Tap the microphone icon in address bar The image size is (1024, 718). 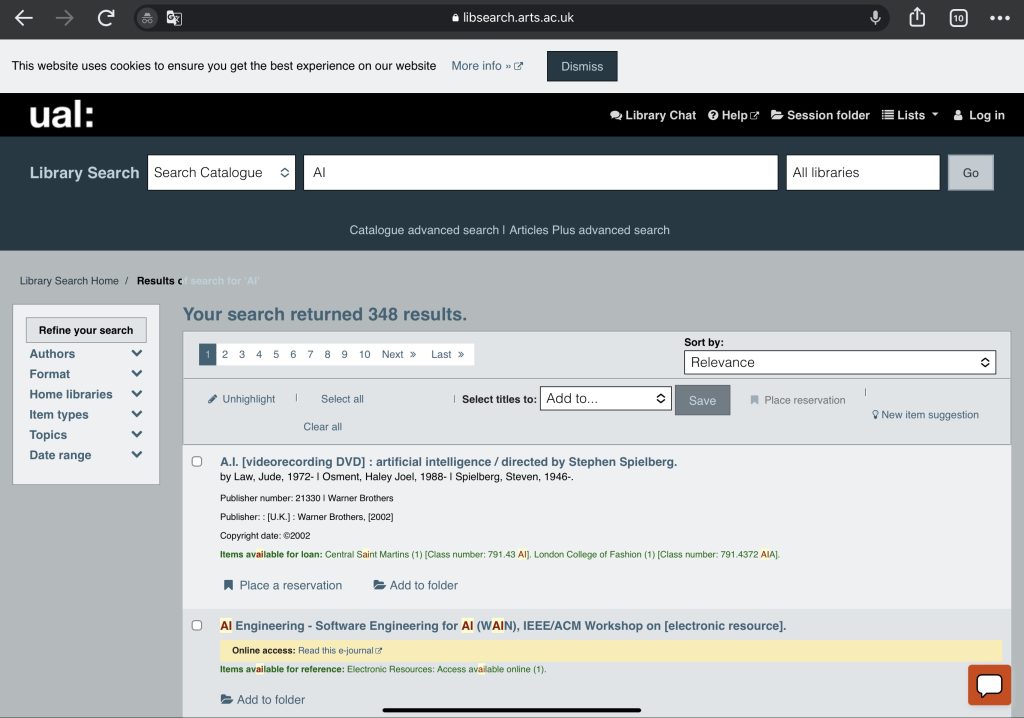coord(876,18)
